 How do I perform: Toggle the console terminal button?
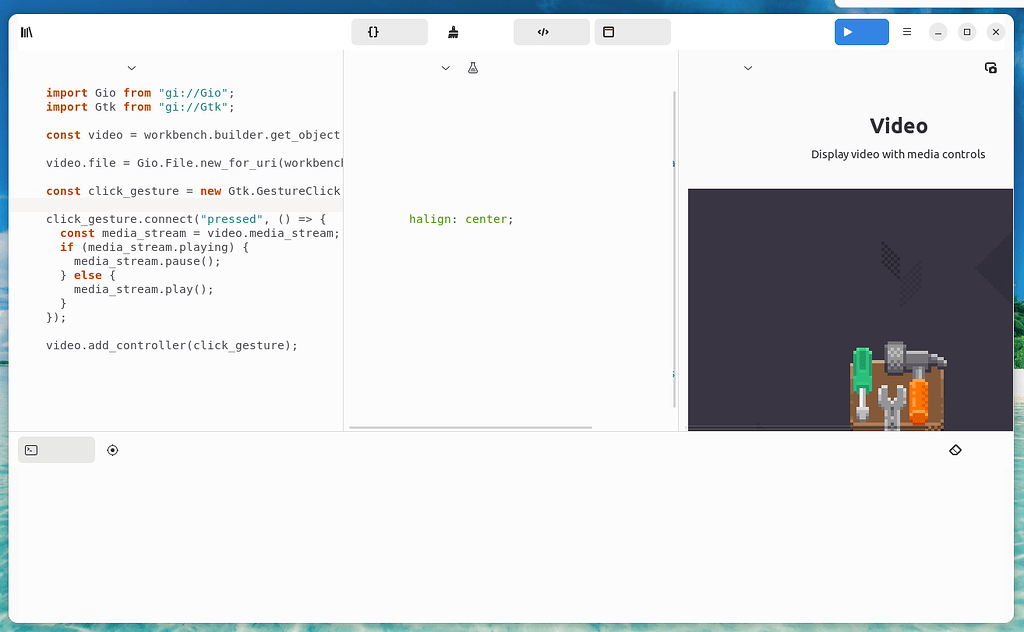coord(56,450)
